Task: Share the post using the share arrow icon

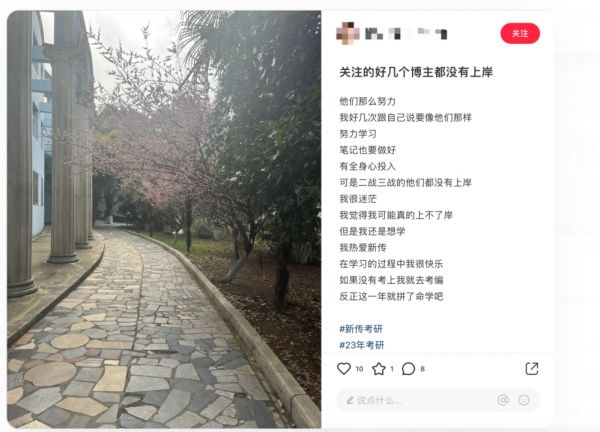Action: click(x=532, y=368)
